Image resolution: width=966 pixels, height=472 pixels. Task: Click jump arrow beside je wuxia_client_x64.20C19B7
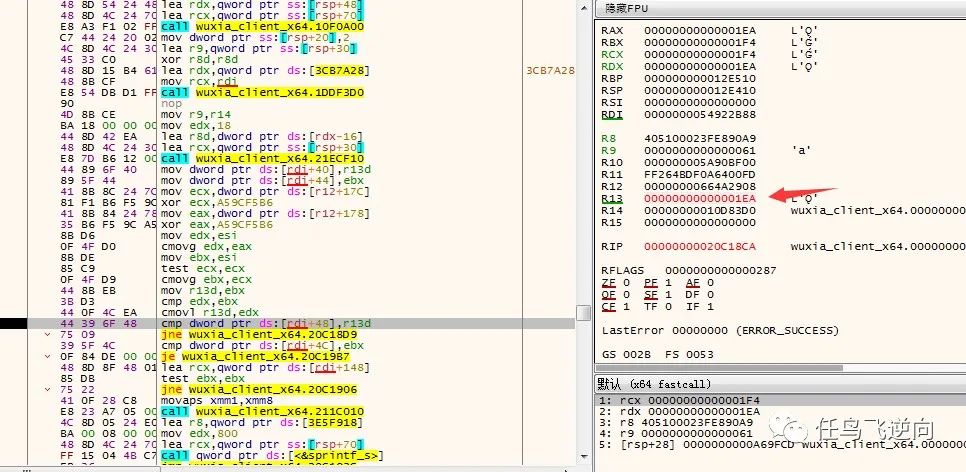(x=48, y=356)
